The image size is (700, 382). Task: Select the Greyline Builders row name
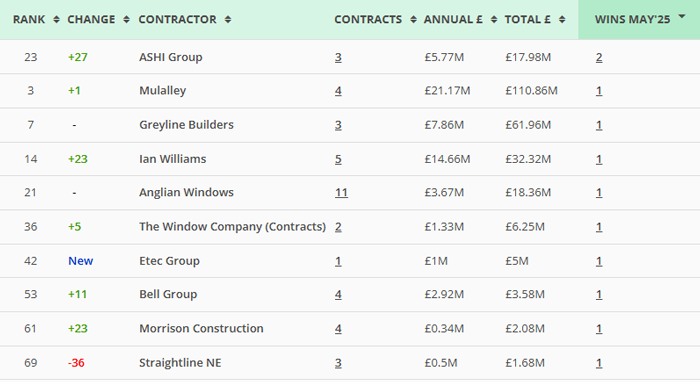(x=186, y=125)
